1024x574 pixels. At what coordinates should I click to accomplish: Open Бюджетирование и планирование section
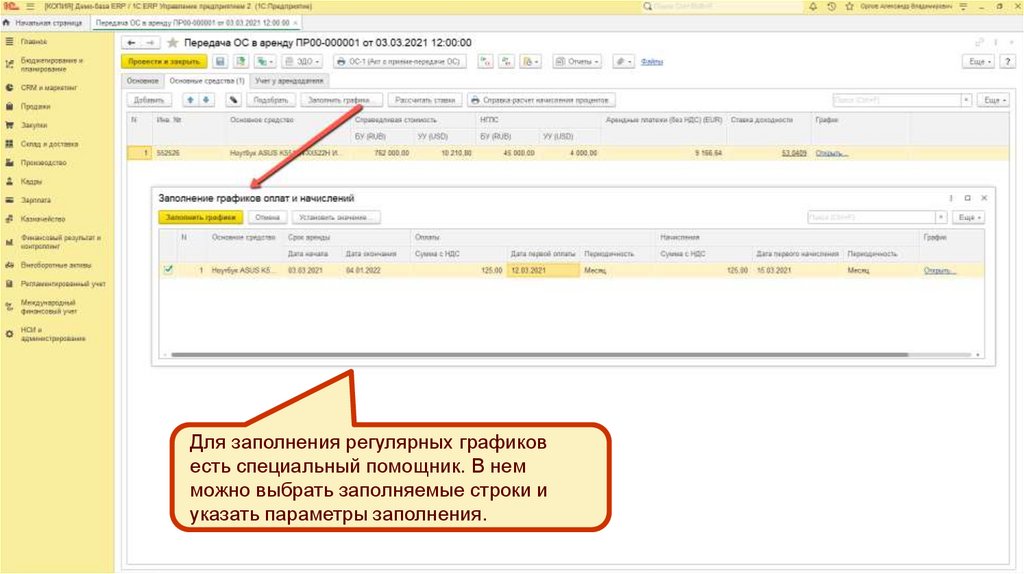tap(51, 65)
